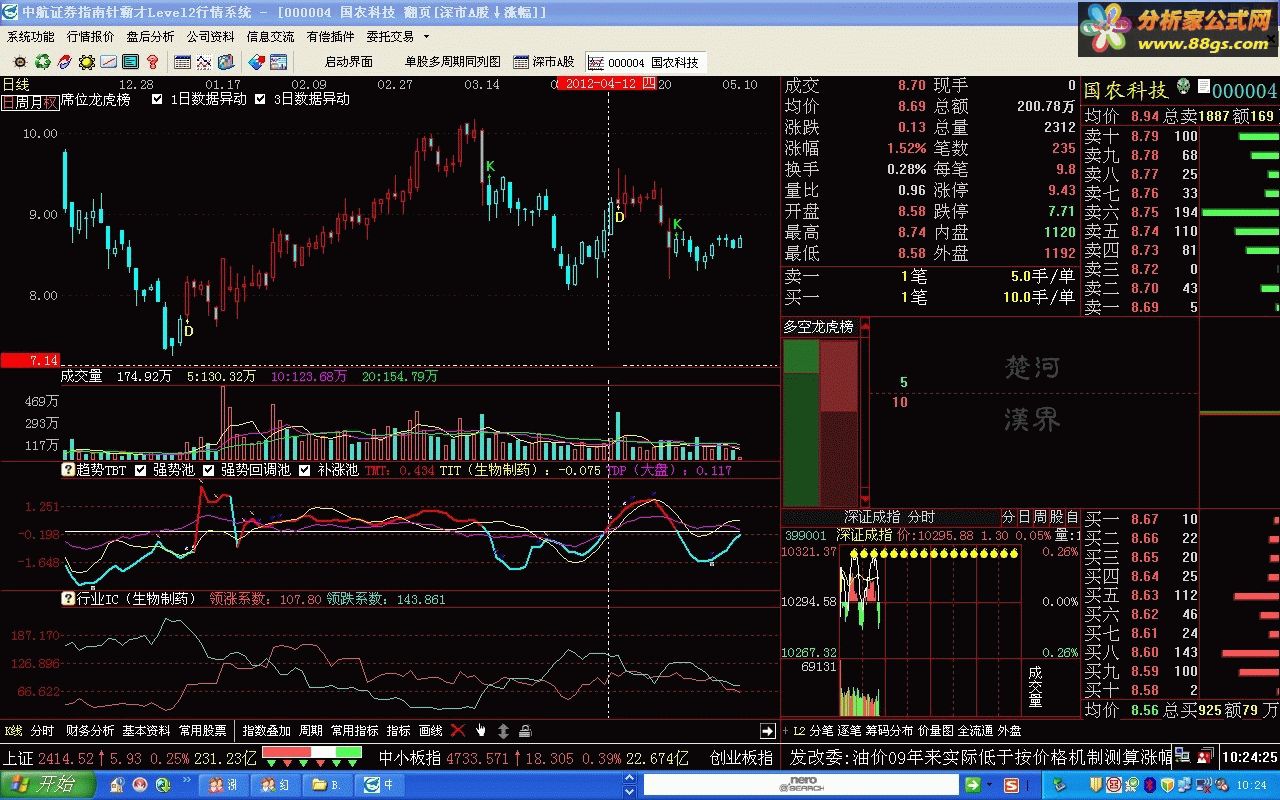Viewport: 1280px width, 800px height.
Task: Click the padlock lock icon
Action: 525,731
